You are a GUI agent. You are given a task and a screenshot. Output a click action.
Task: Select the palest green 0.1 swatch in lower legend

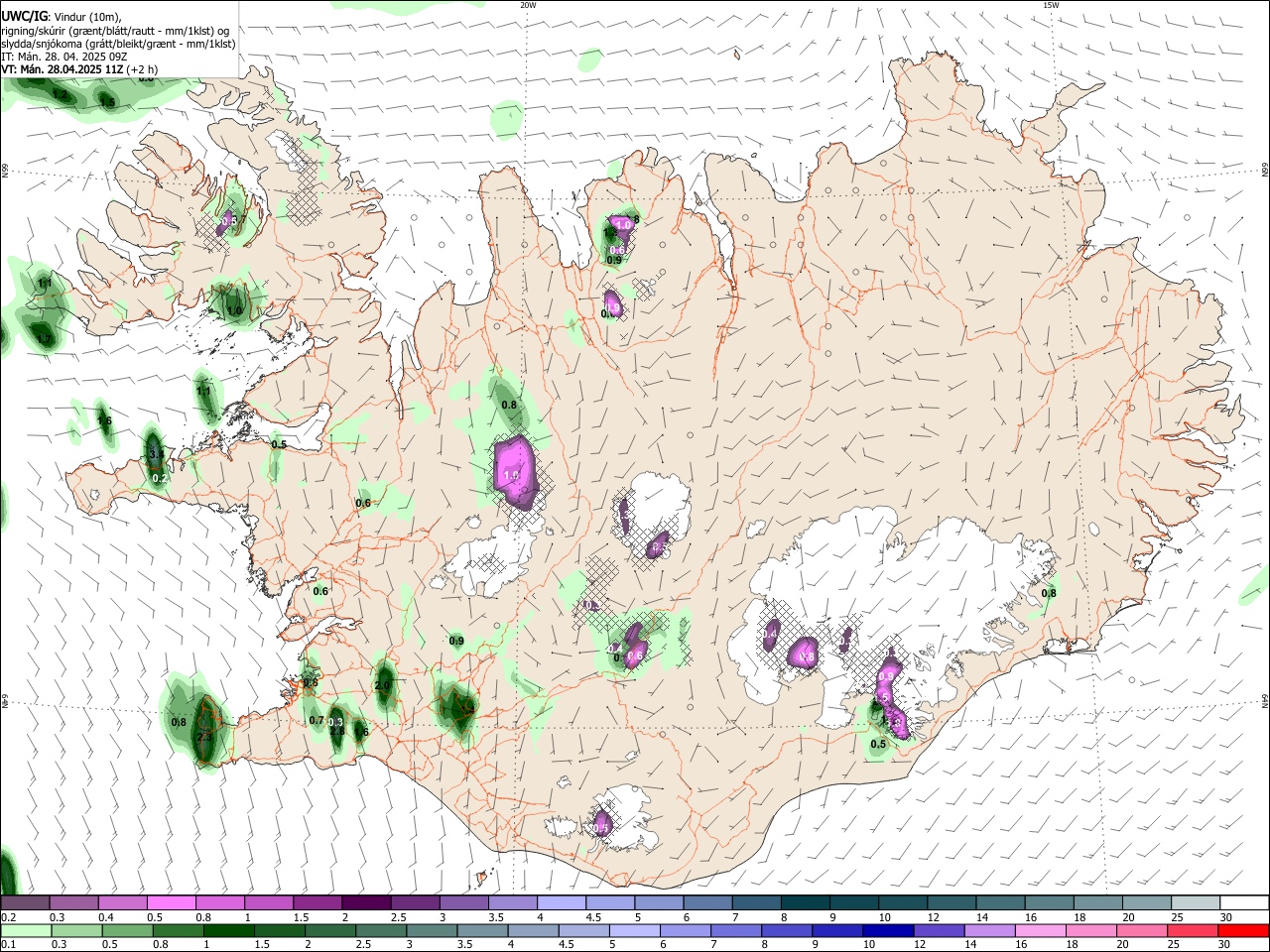26,930
